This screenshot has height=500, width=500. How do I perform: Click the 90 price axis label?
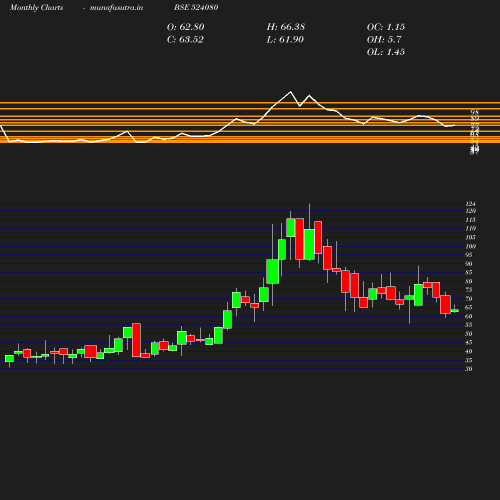(x=469, y=264)
